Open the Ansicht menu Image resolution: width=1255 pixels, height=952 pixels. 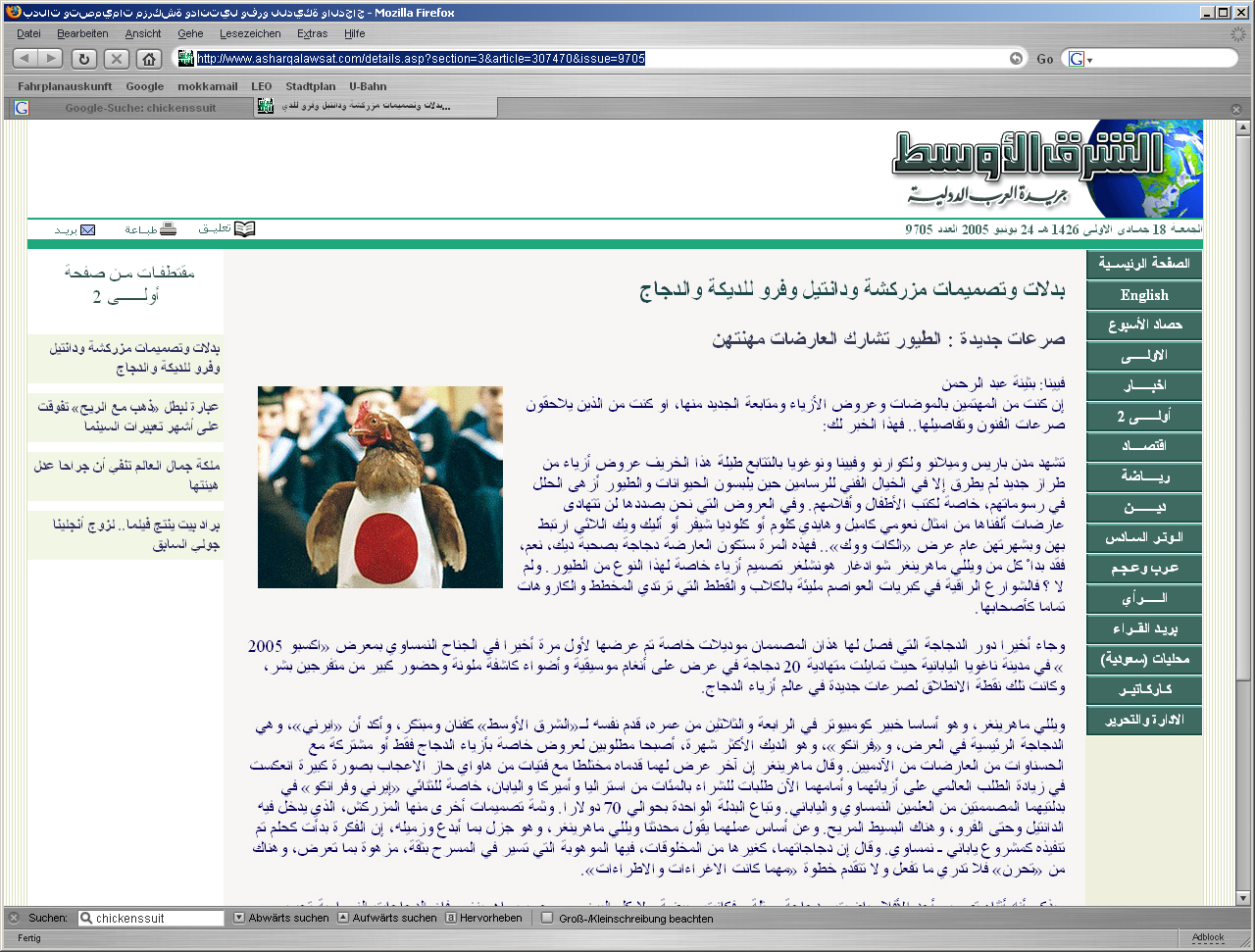pos(143,33)
